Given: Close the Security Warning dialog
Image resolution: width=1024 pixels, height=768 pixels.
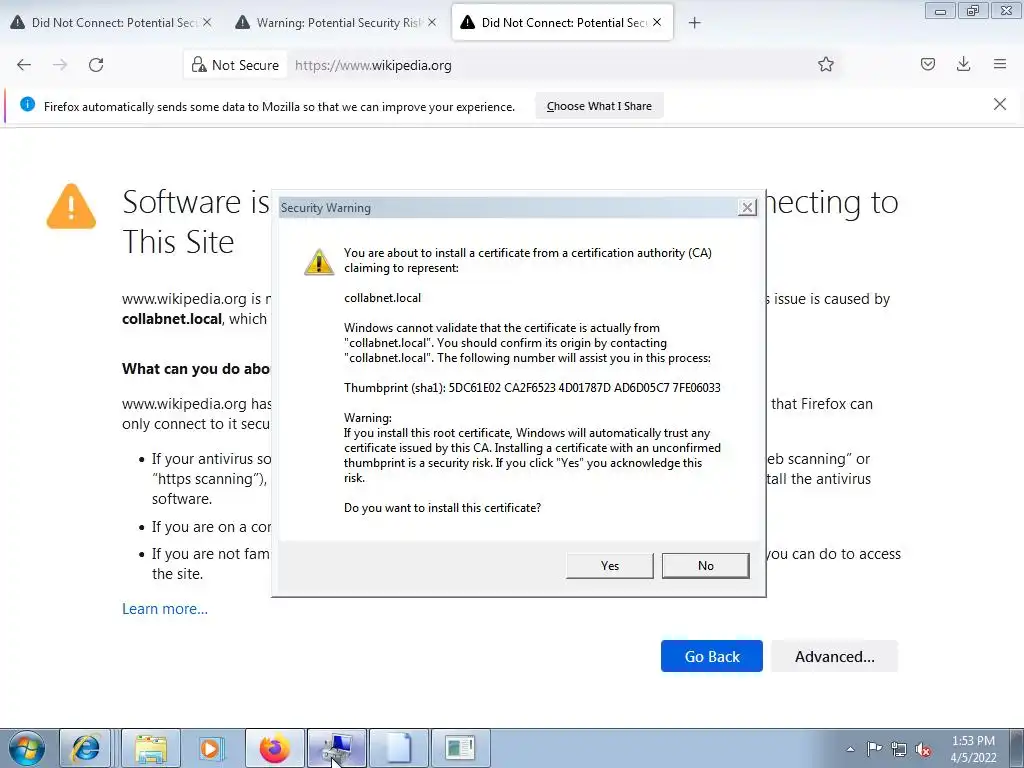Looking at the screenshot, I should click(747, 208).
